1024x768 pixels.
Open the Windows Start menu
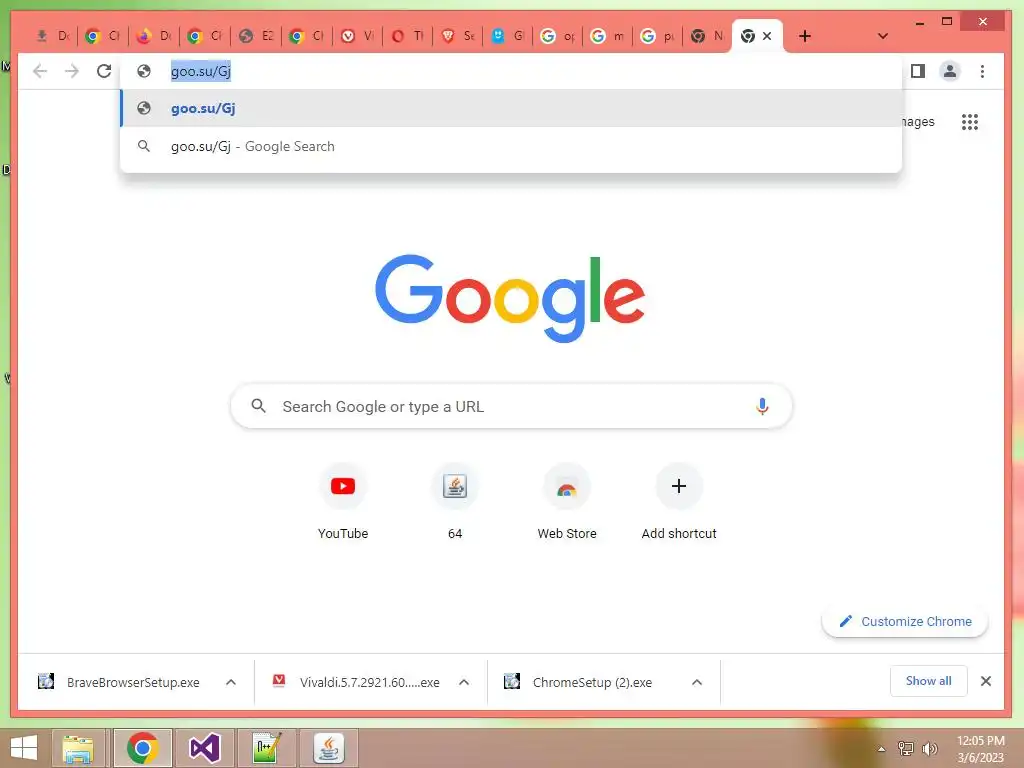24,748
